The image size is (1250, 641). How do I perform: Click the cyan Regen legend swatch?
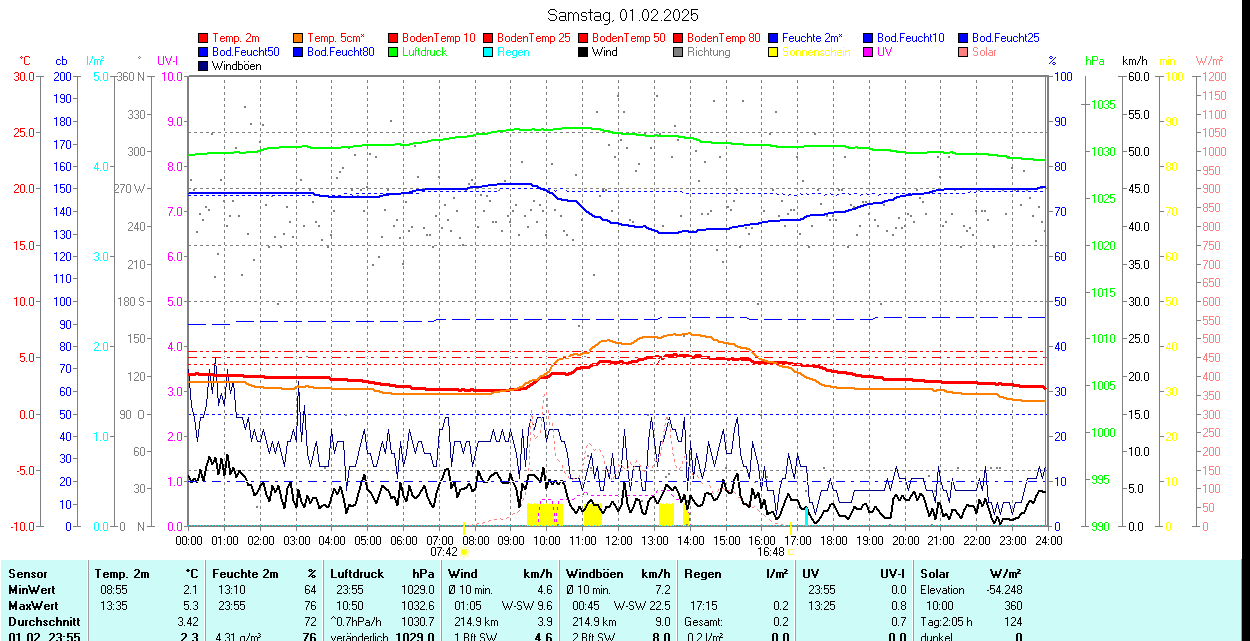point(489,52)
